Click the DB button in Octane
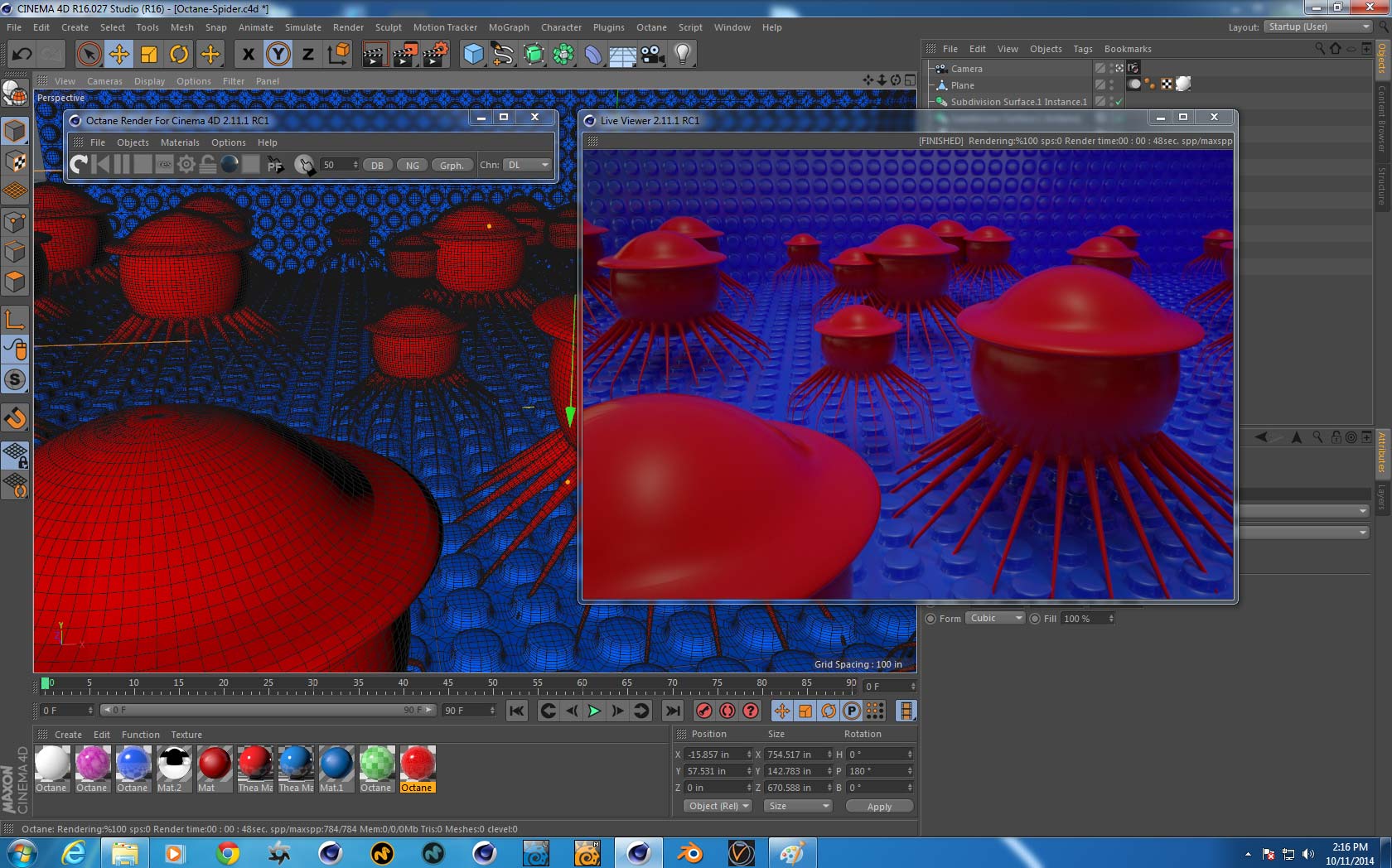Image resolution: width=1392 pixels, height=868 pixels. [377, 165]
